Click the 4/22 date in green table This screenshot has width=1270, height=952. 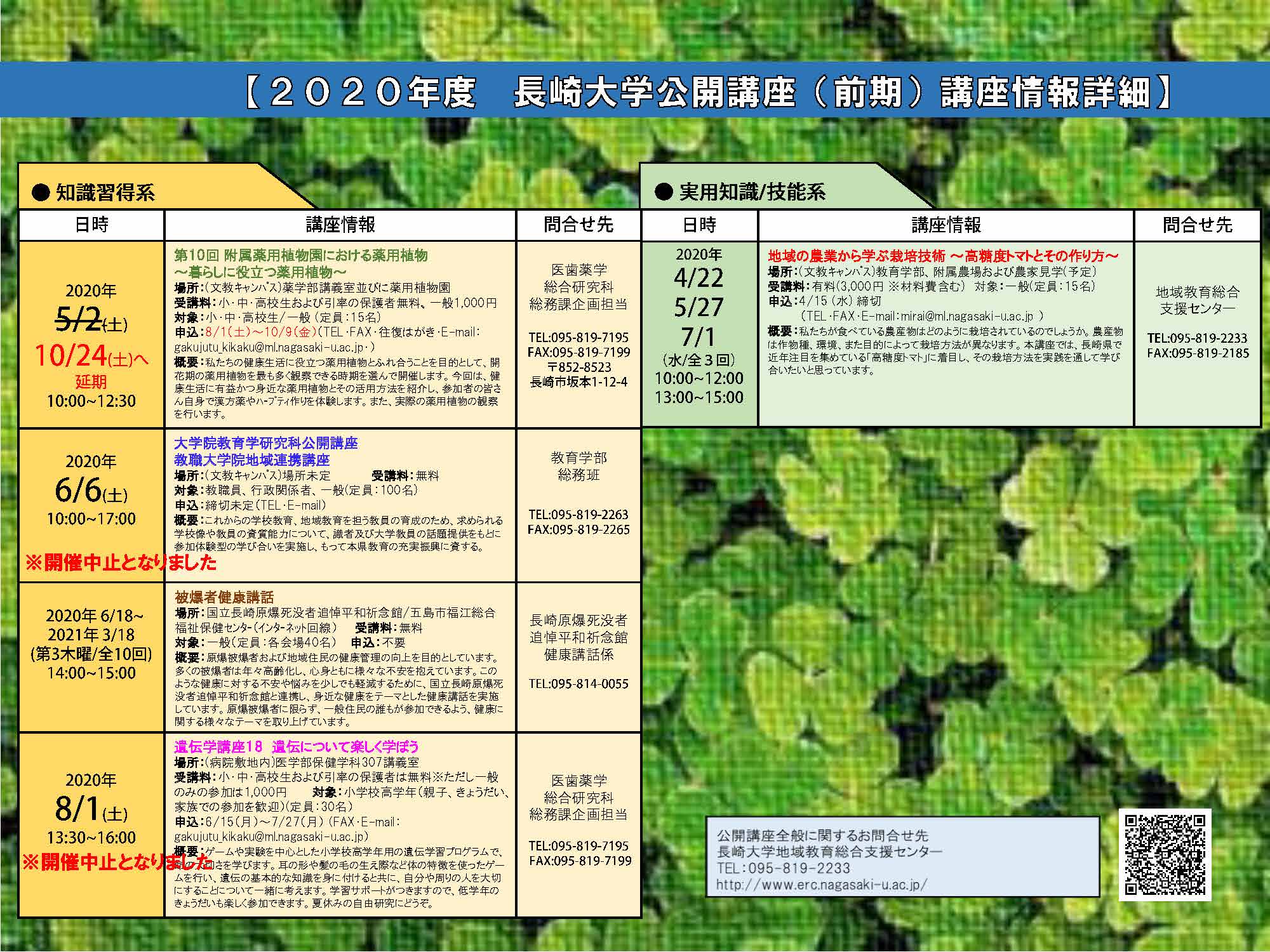698,278
